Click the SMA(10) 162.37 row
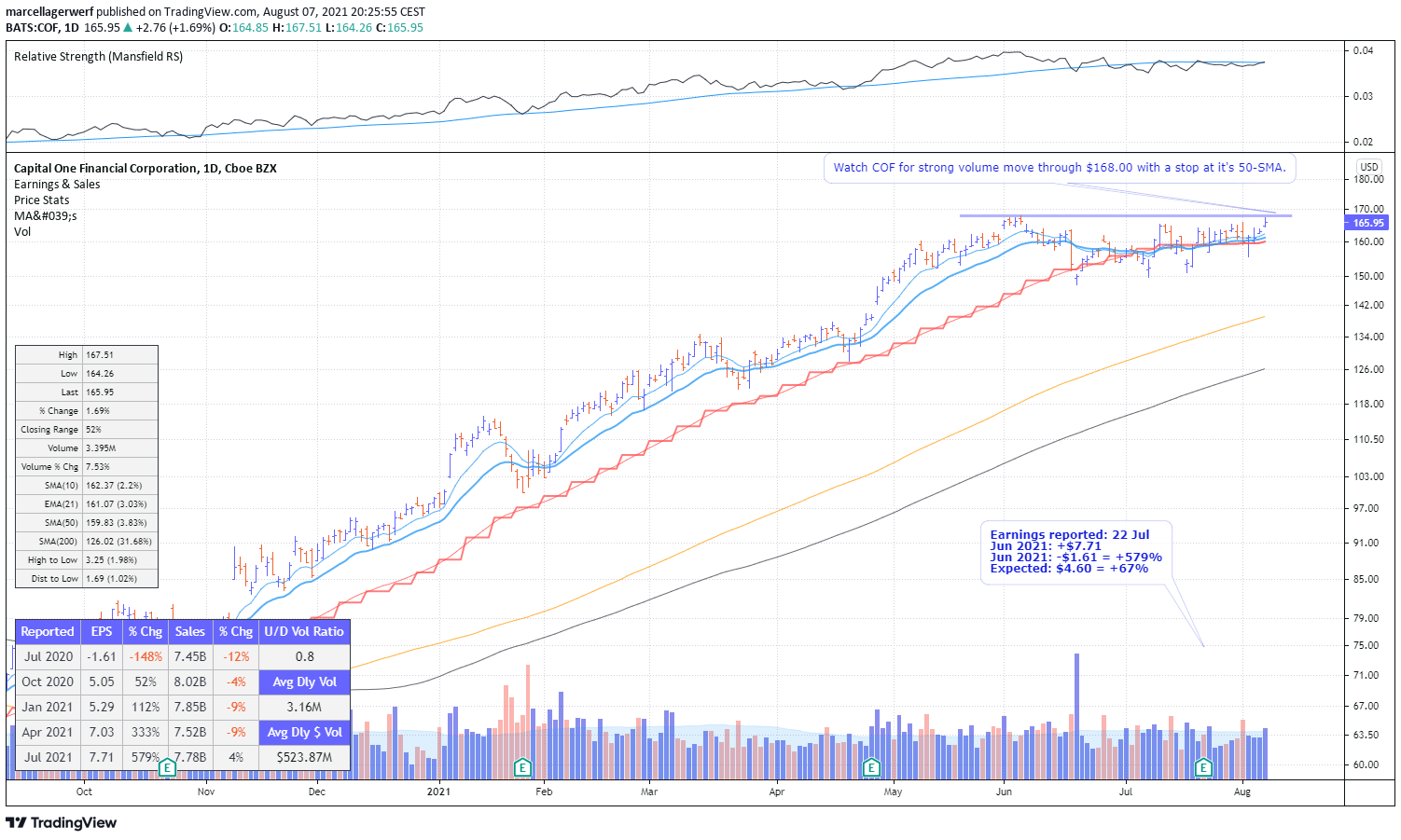This screenshot has width=1401, height=840. tap(87, 486)
